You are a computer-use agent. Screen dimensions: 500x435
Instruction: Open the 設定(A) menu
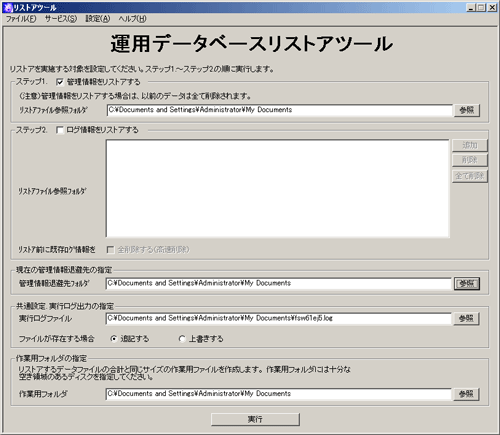point(97,19)
